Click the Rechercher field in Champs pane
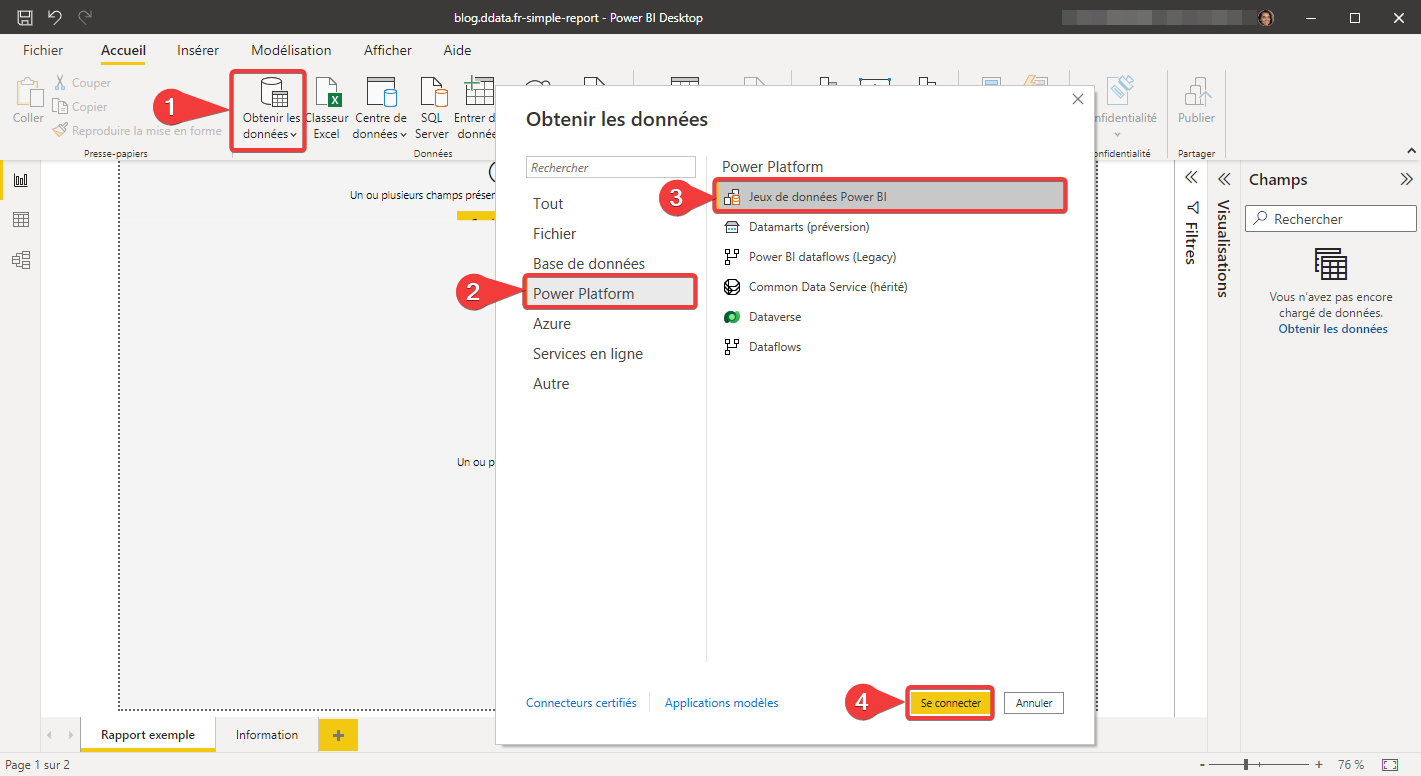Screen dimensions: 1421x776 tap(1331, 219)
